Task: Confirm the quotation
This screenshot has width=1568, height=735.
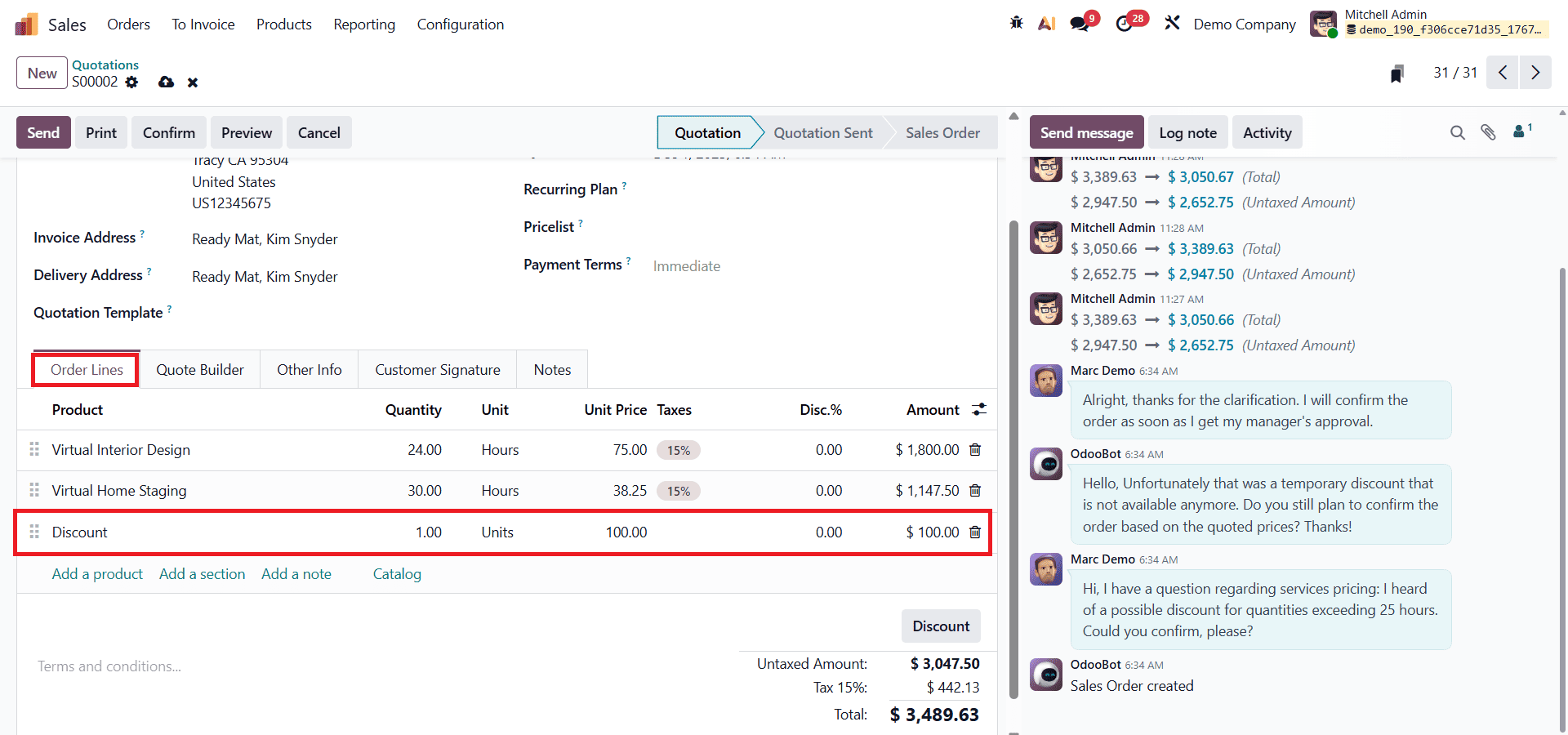Action: coord(168,132)
